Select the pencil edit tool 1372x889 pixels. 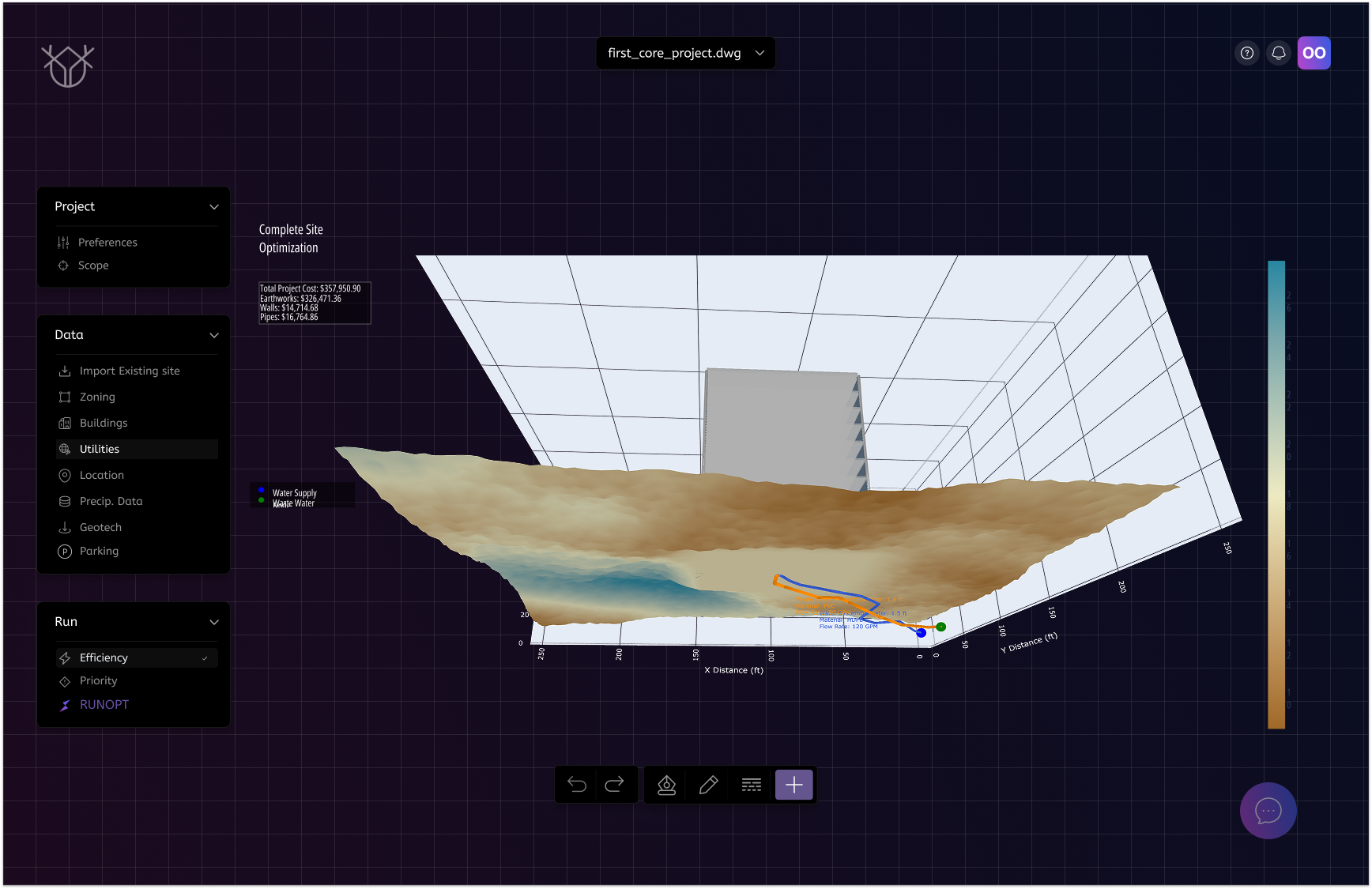point(709,785)
